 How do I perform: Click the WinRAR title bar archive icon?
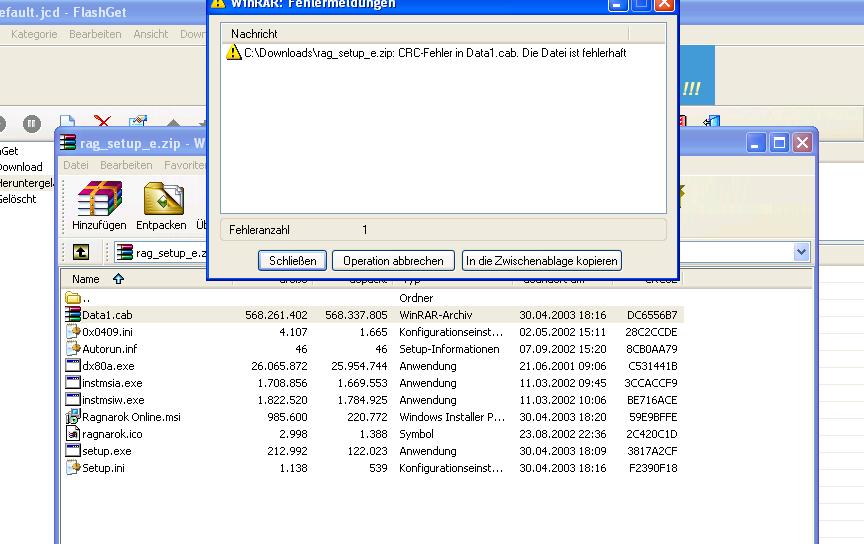coord(68,143)
